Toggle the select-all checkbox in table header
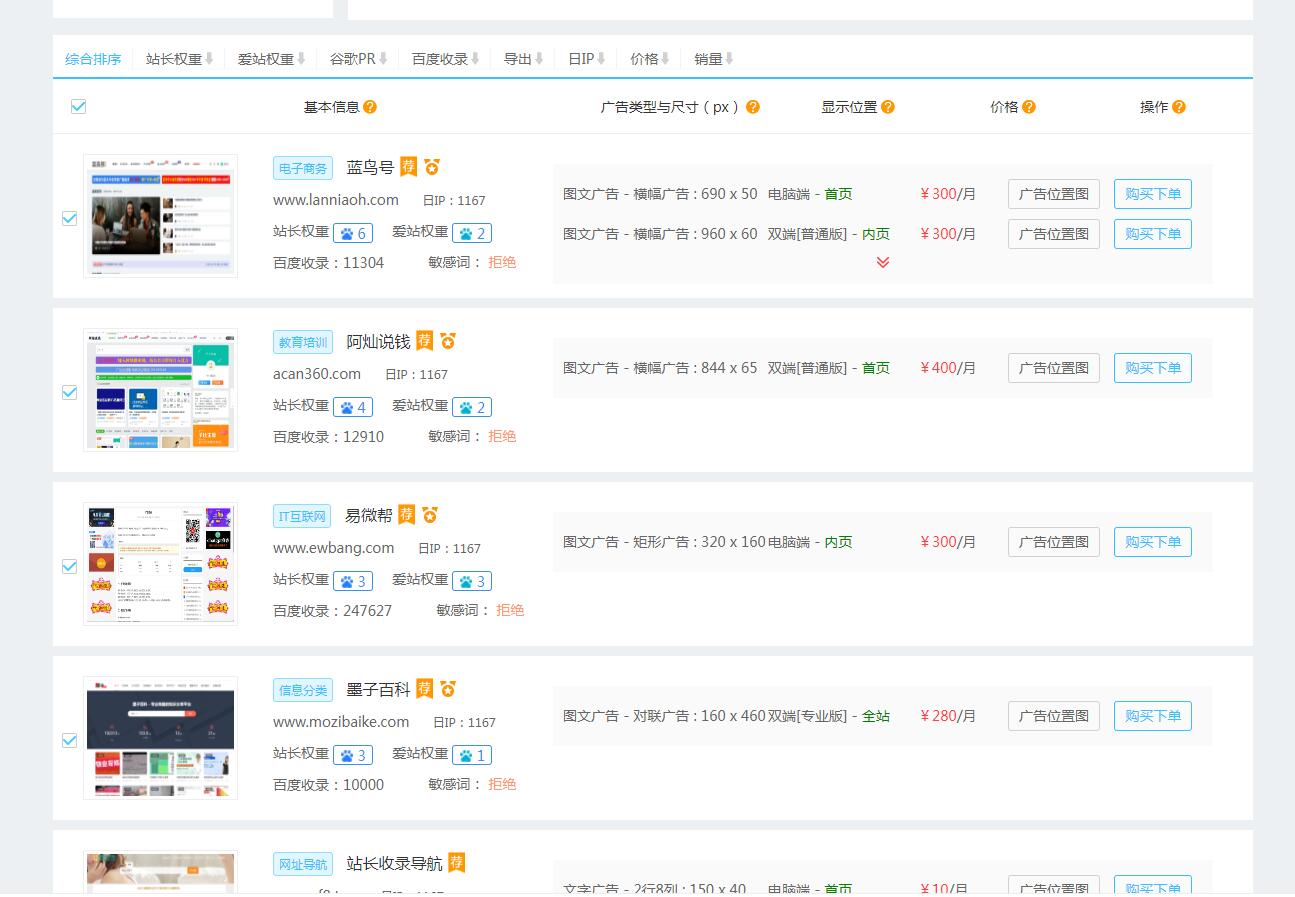The height and width of the screenshot is (897, 1295). pyautogui.click(x=79, y=107)
